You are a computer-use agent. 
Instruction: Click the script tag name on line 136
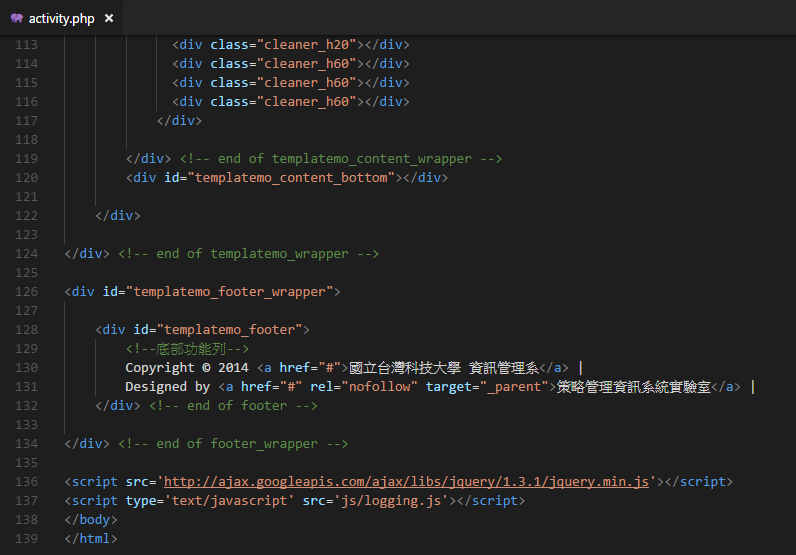coord(94,481)
